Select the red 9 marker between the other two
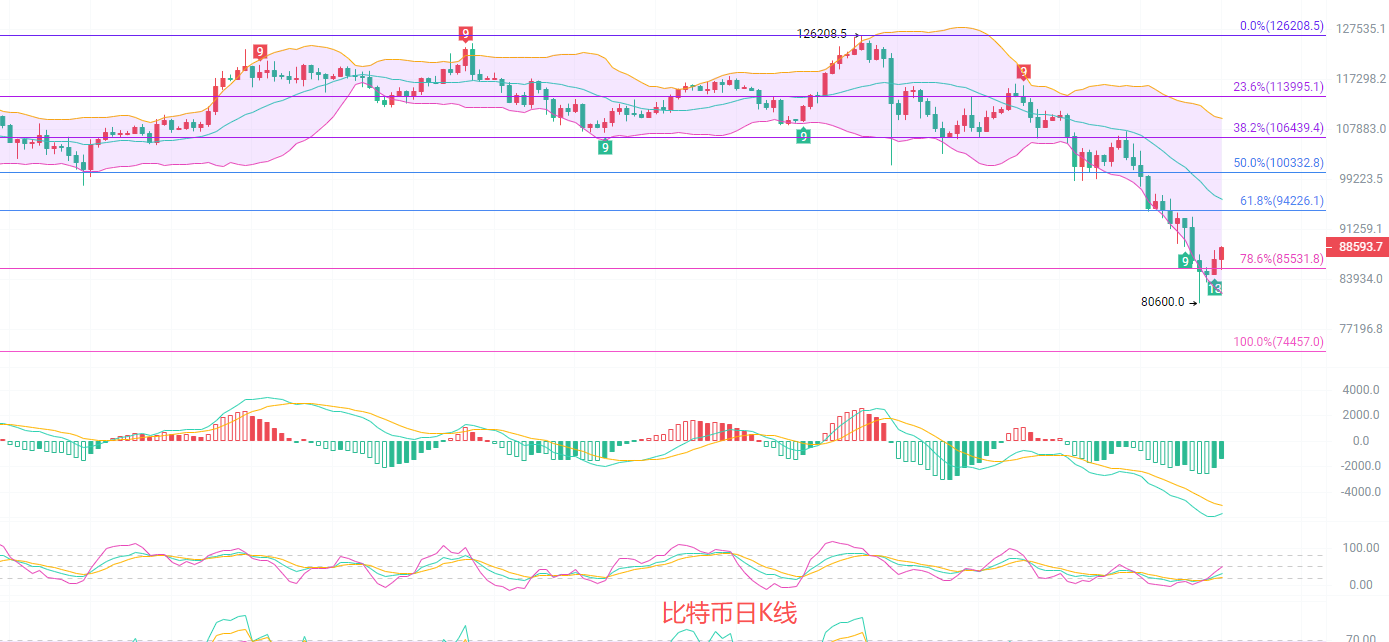 coord(466,33)
